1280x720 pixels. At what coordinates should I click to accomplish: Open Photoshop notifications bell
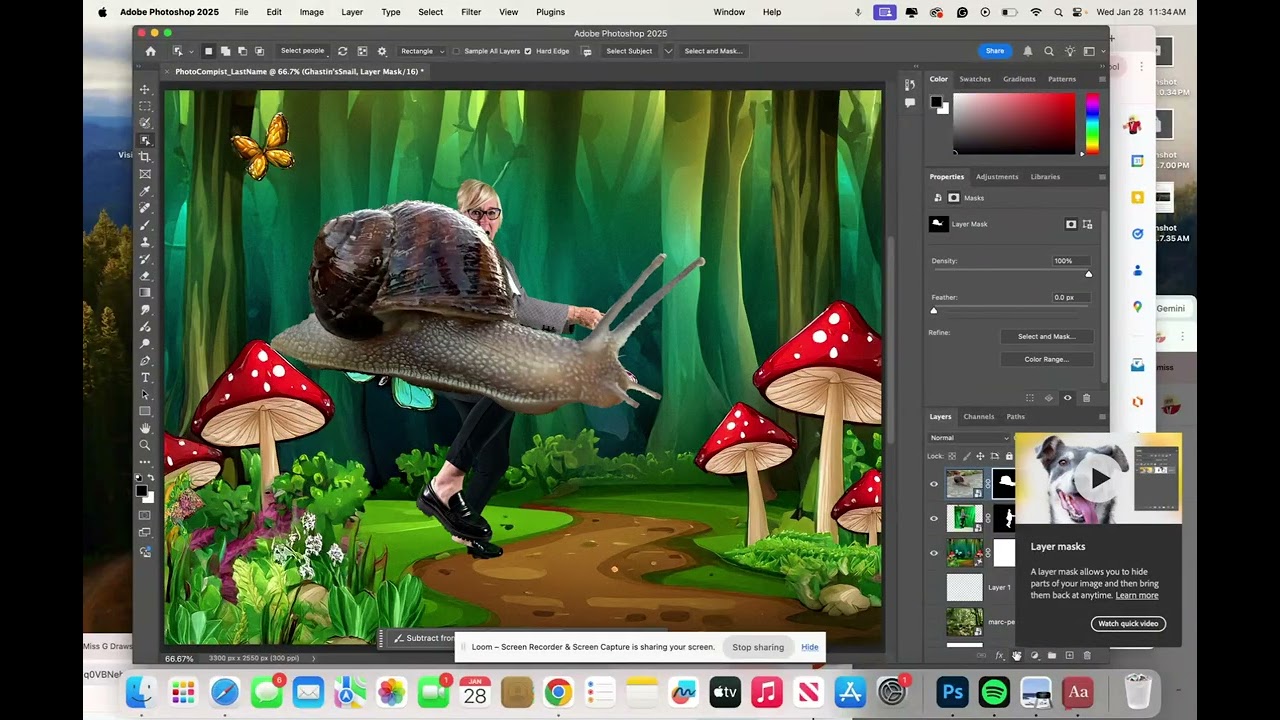[x=1027, y=51]
